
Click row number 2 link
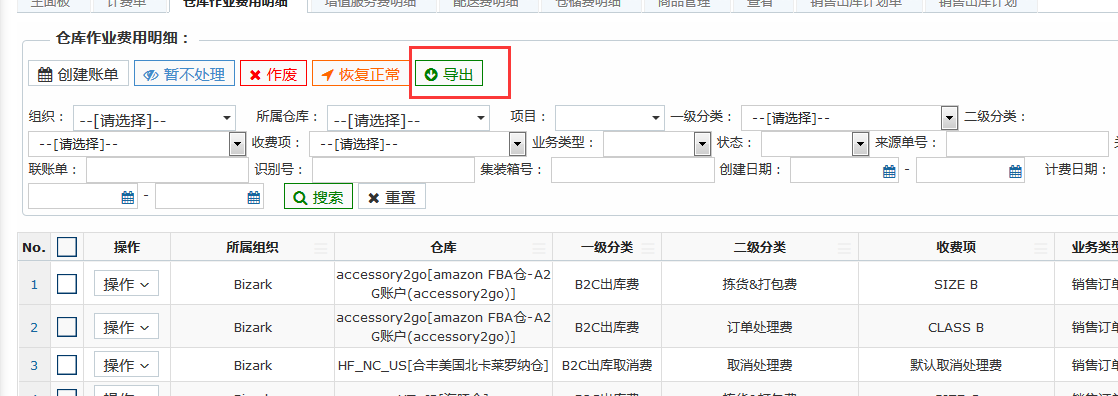[34, 328]
